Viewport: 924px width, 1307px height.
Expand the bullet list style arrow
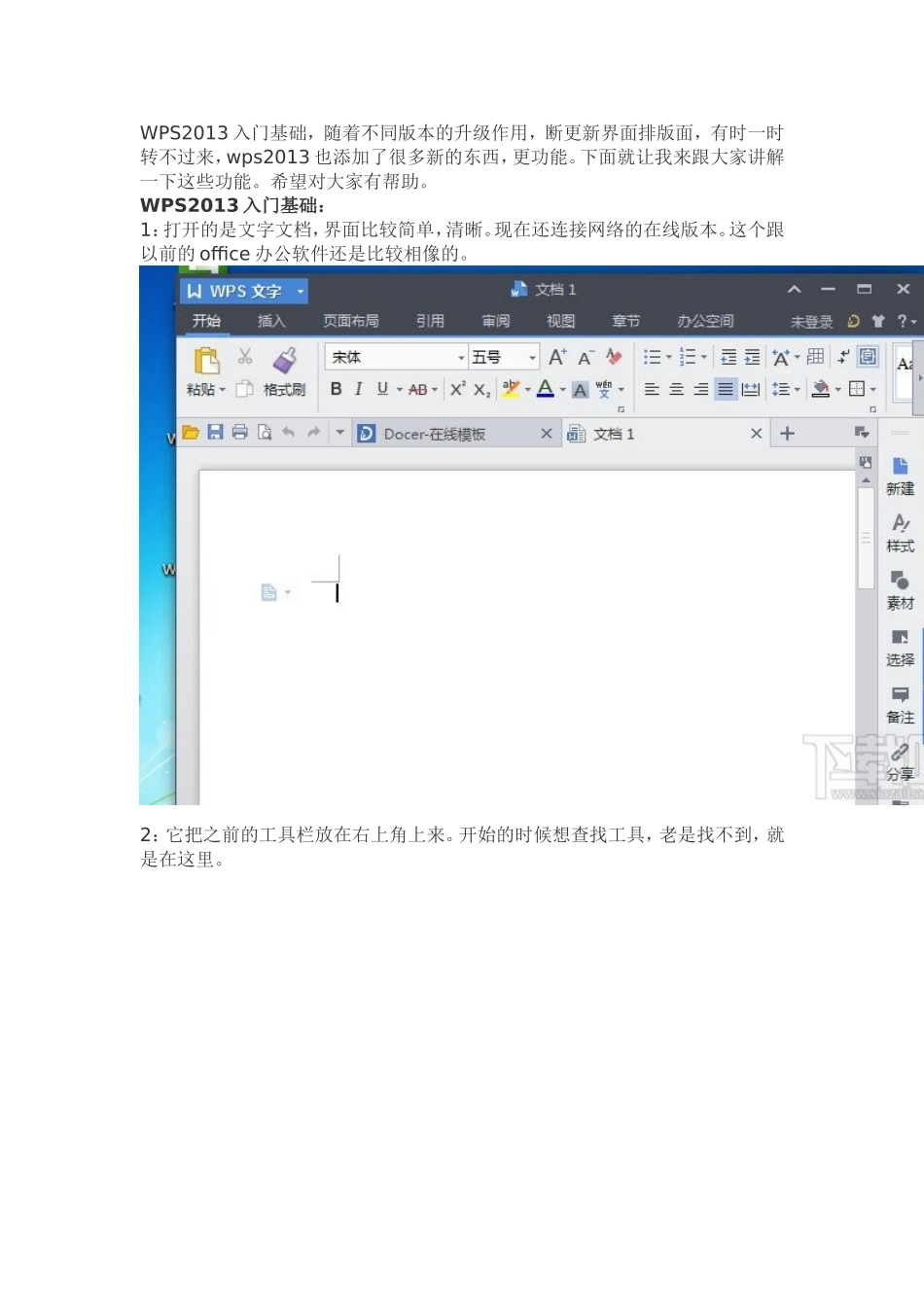(x=668, y=357)
